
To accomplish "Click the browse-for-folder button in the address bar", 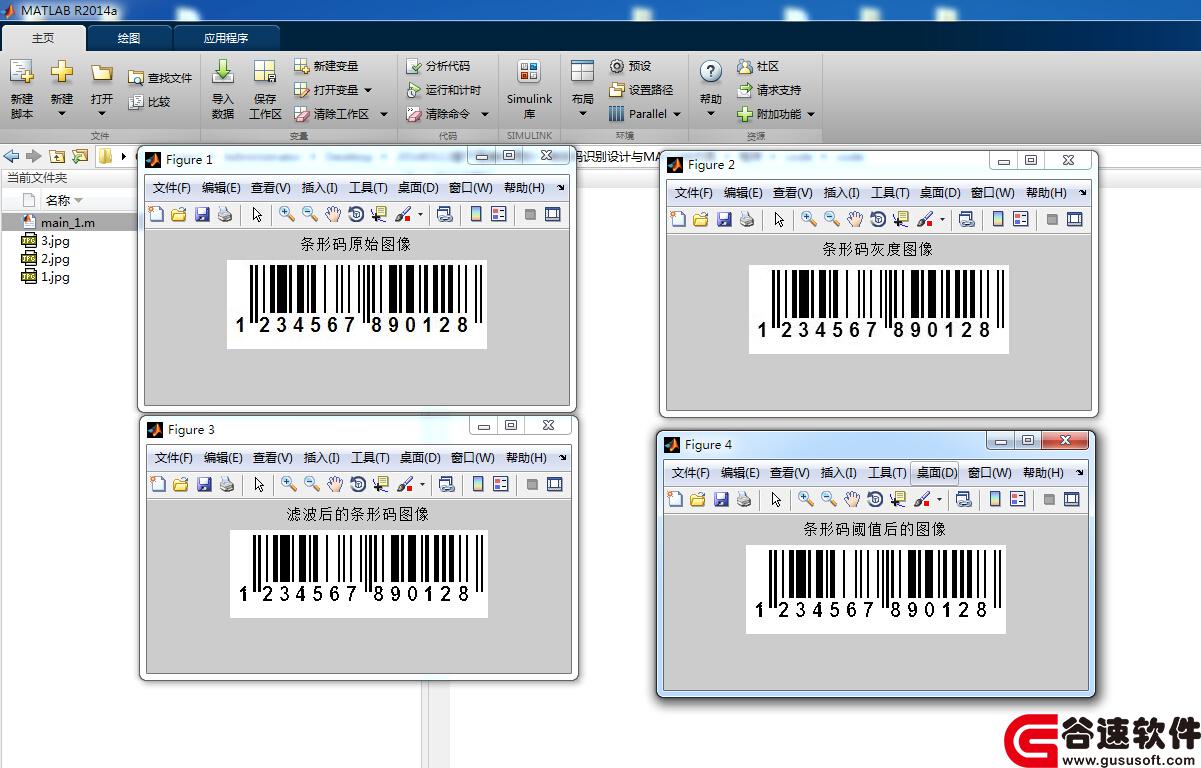I will point(79,156).
